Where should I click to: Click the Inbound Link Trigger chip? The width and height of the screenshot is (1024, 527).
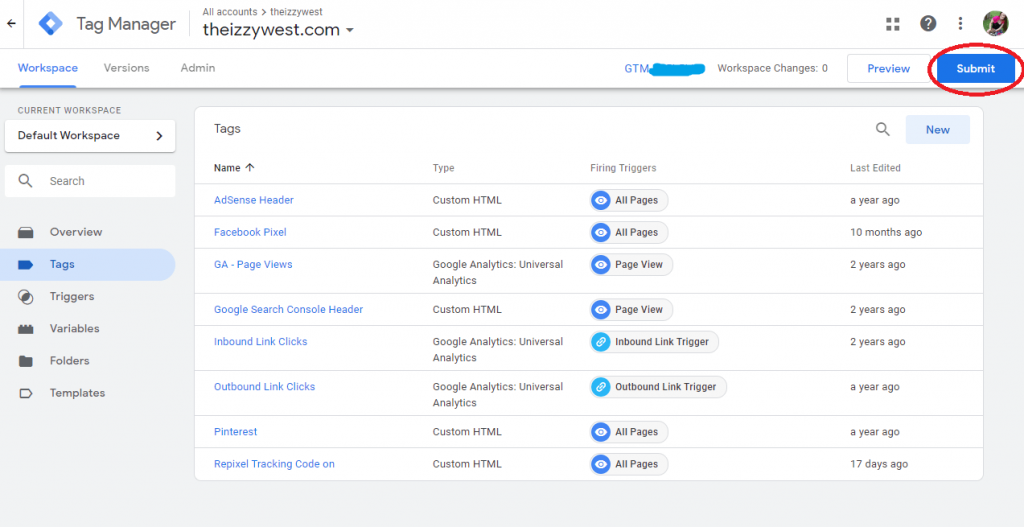tap(654, 342)
